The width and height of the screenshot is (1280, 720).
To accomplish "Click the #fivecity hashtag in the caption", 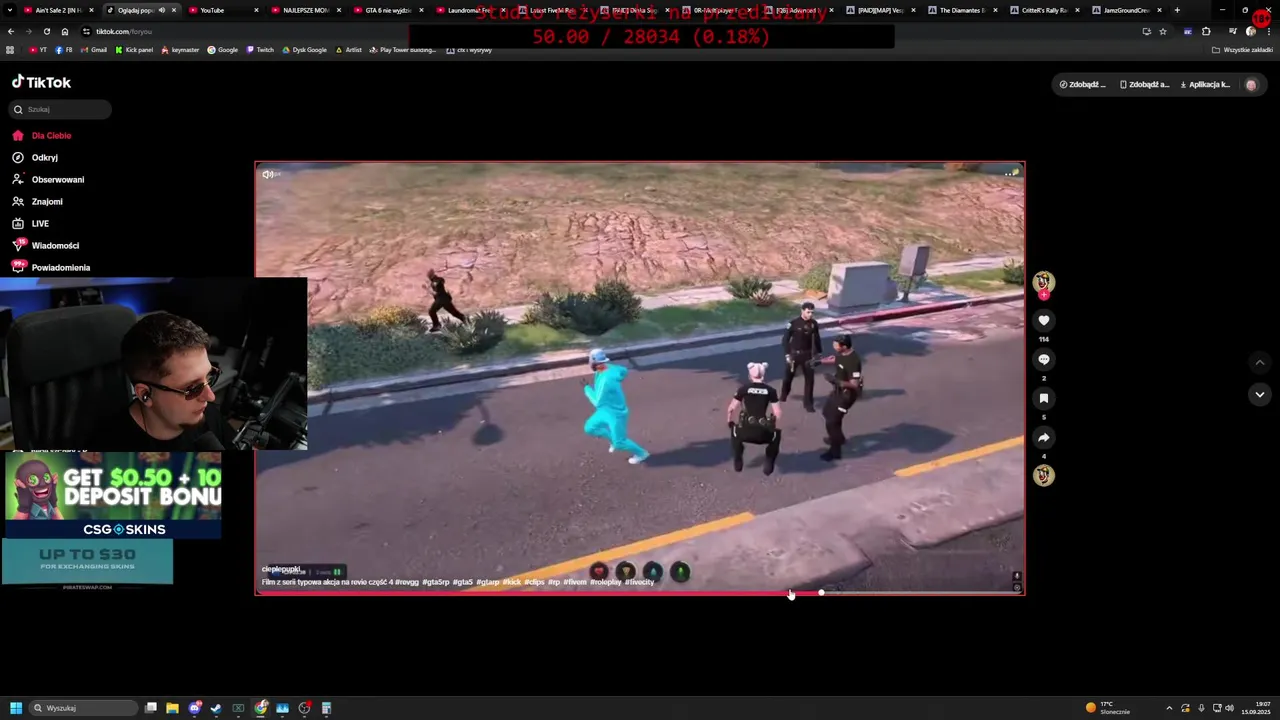I will click(x=639, y=582).
